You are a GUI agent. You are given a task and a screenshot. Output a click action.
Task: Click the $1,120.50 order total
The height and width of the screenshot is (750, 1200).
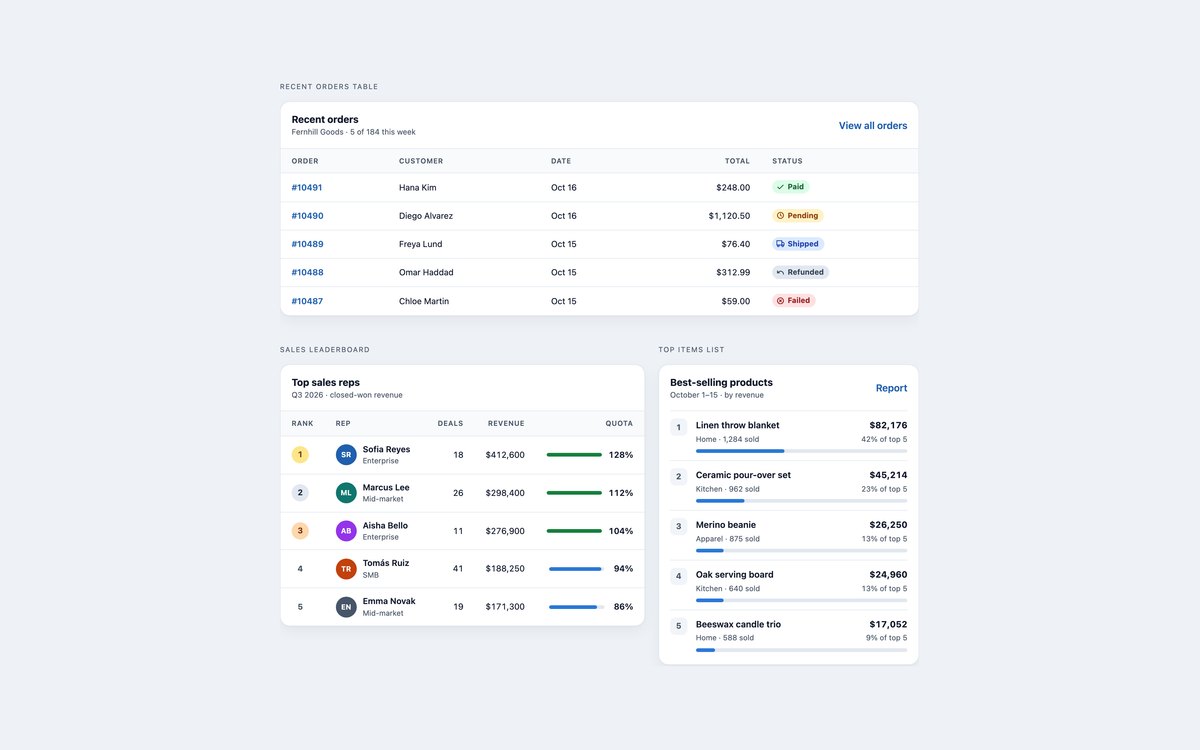[x=729, y=216]
